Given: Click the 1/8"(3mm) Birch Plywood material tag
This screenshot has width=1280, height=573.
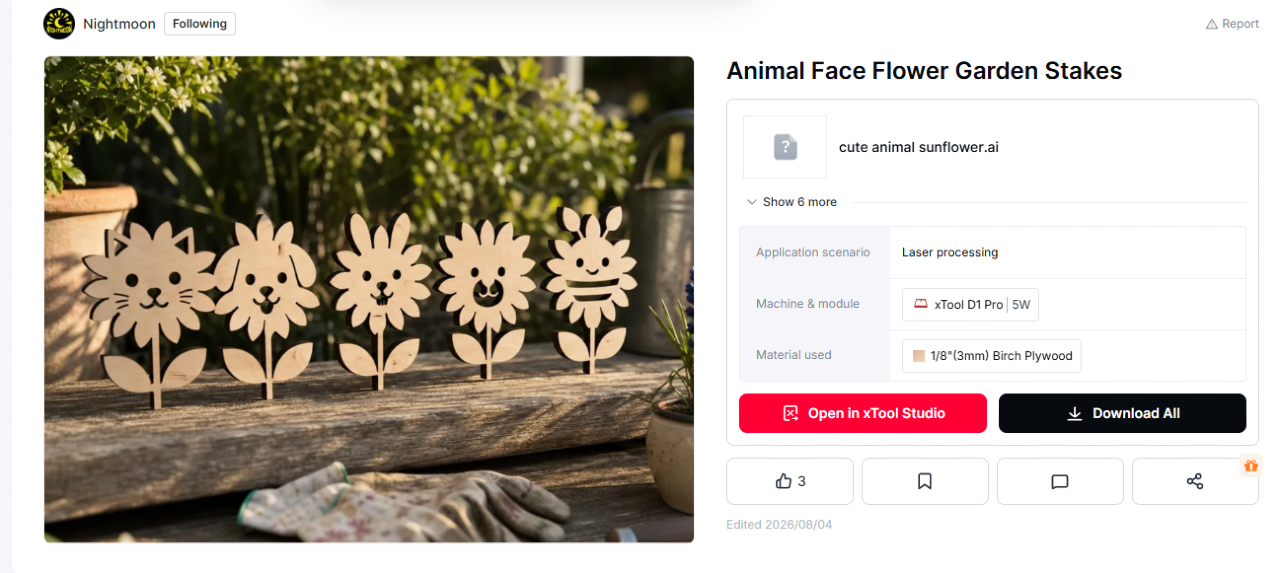Looking at the screenshot, I should [x=992, y=356].
